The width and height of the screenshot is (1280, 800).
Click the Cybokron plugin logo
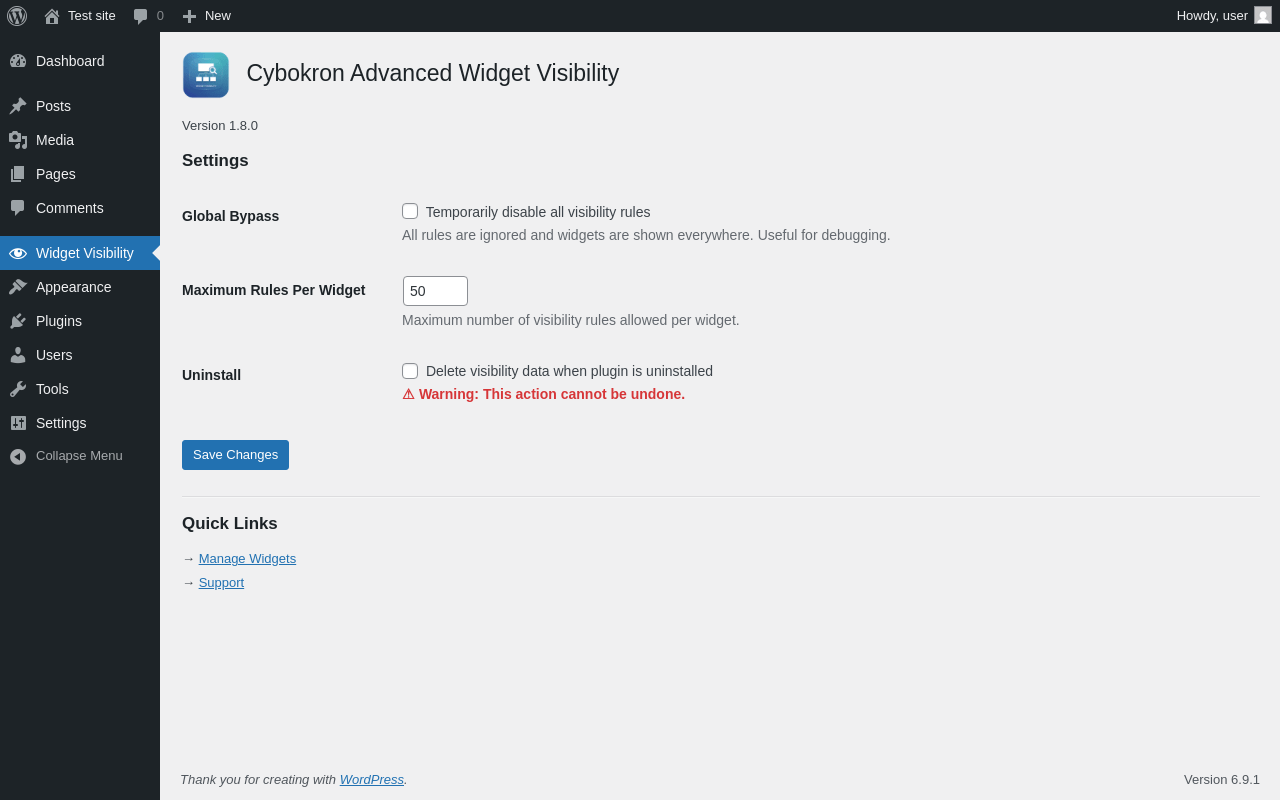coord(206,75)
